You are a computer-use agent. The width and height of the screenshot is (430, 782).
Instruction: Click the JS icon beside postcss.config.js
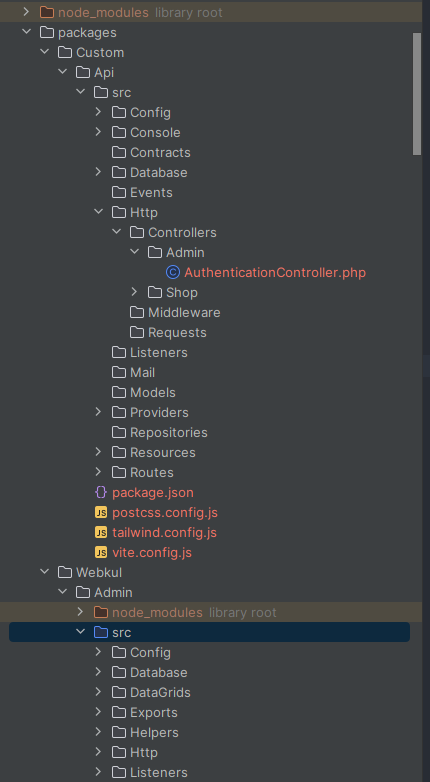coord(101,512)
